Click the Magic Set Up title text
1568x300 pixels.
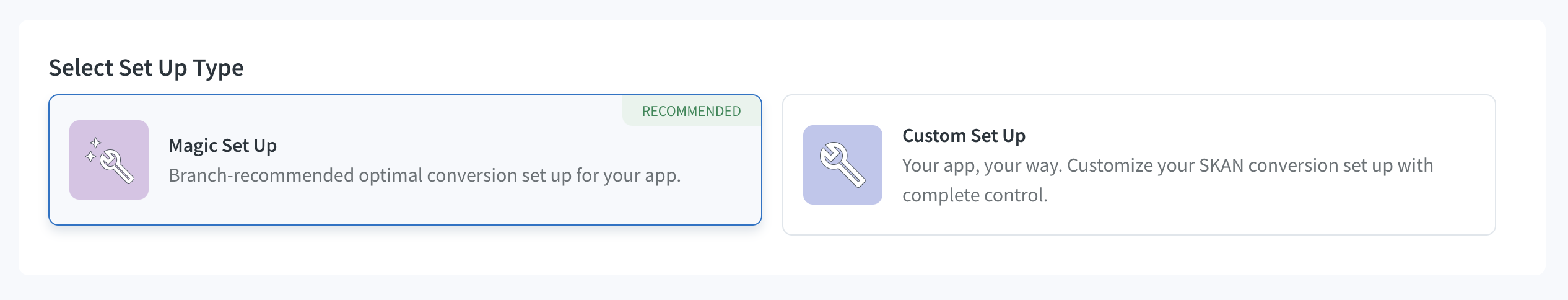pyautogui.click(x=223, y=146)
